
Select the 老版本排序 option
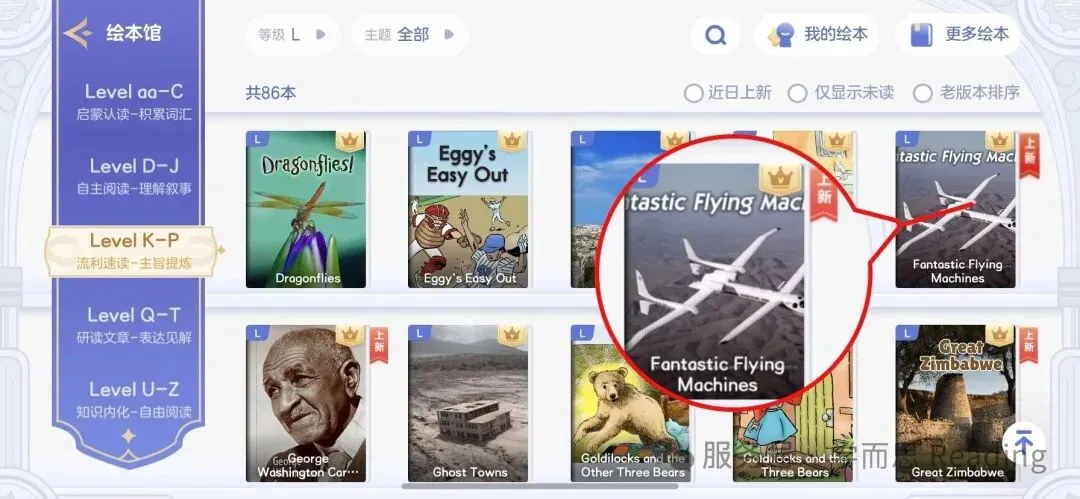(966, 93)
